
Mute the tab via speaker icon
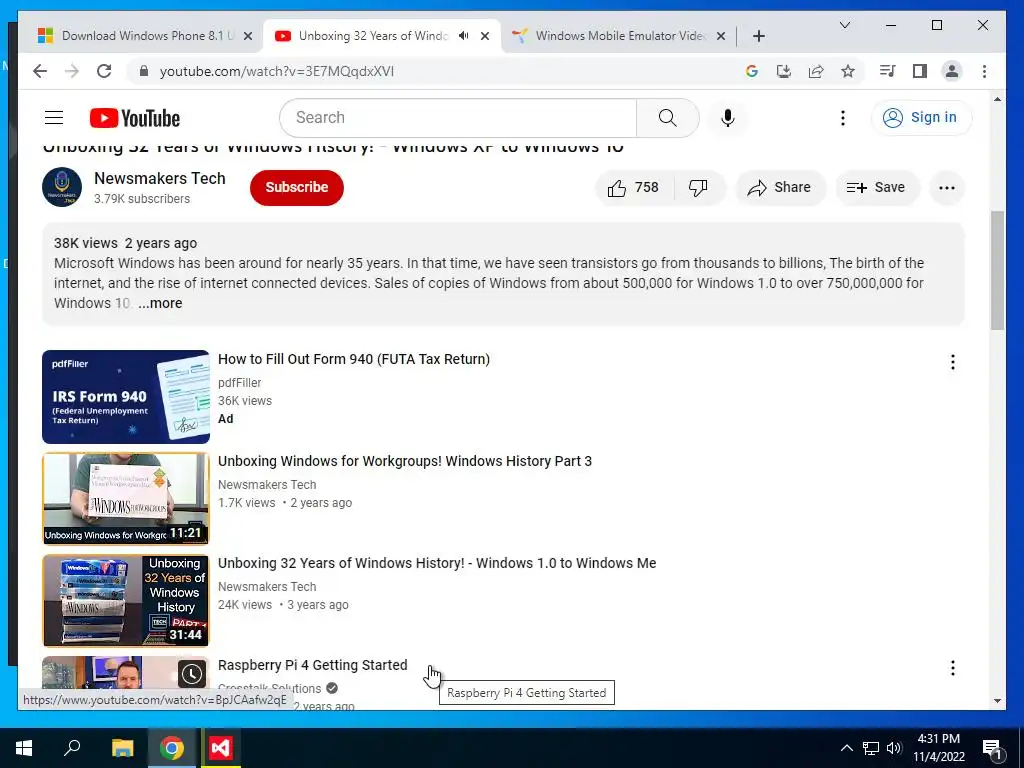464,36
